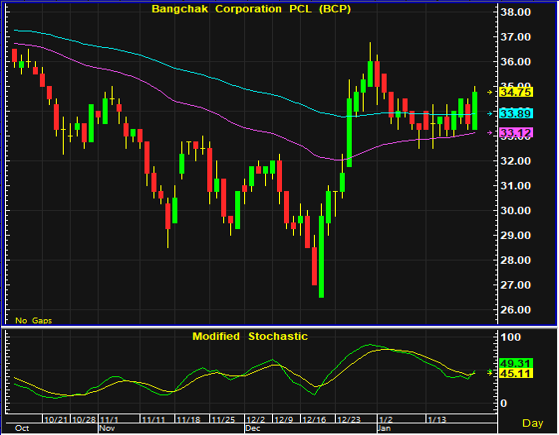
Task: Select the 1/13 date marker on axis
Action: pos(437,420)
